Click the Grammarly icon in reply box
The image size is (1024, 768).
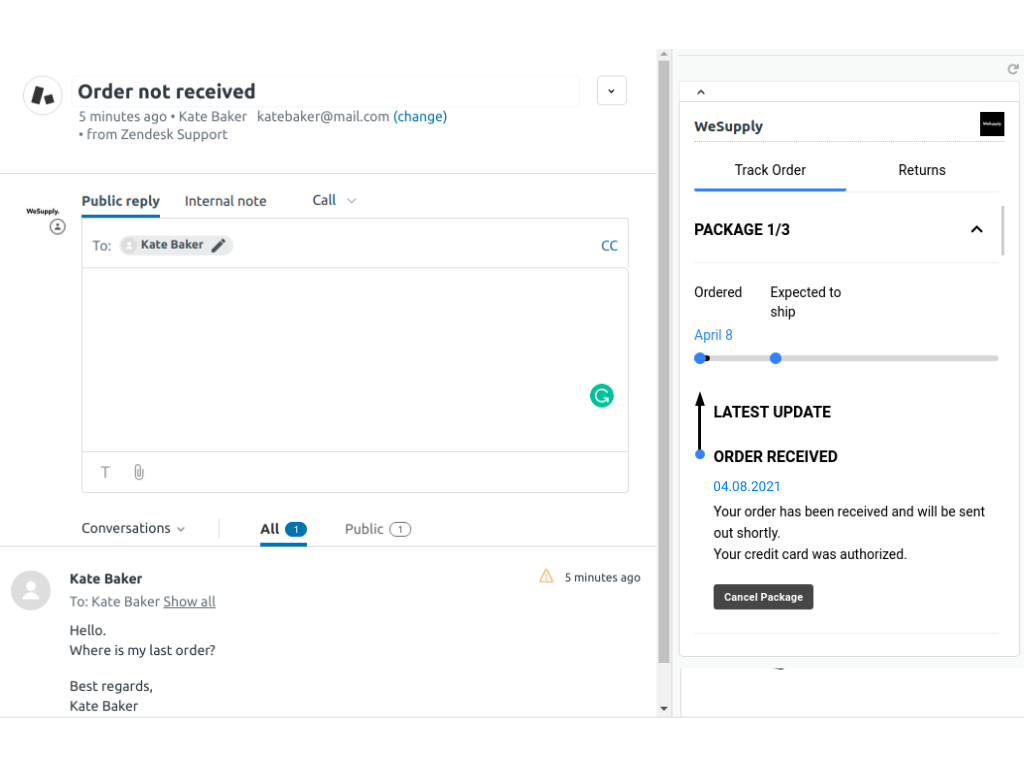tap(601, 396)
